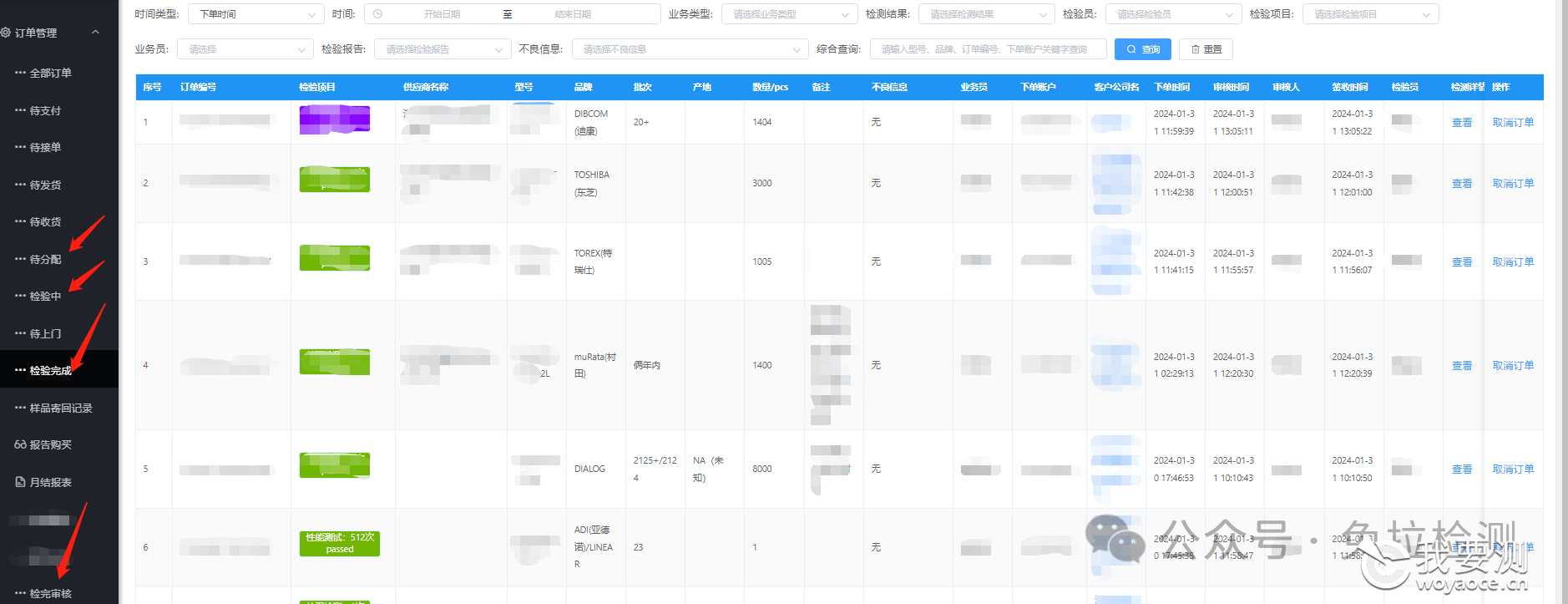The width and height of the screenshot is (1568, 604).
Task: Open 报告购买 with glasses icon
Action: pyautogui.click(x=43, y=445)
